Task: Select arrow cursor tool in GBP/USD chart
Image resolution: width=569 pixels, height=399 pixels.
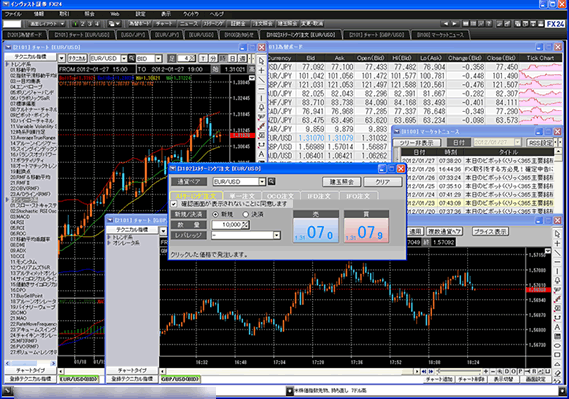Action: click(x=557, y=234)
